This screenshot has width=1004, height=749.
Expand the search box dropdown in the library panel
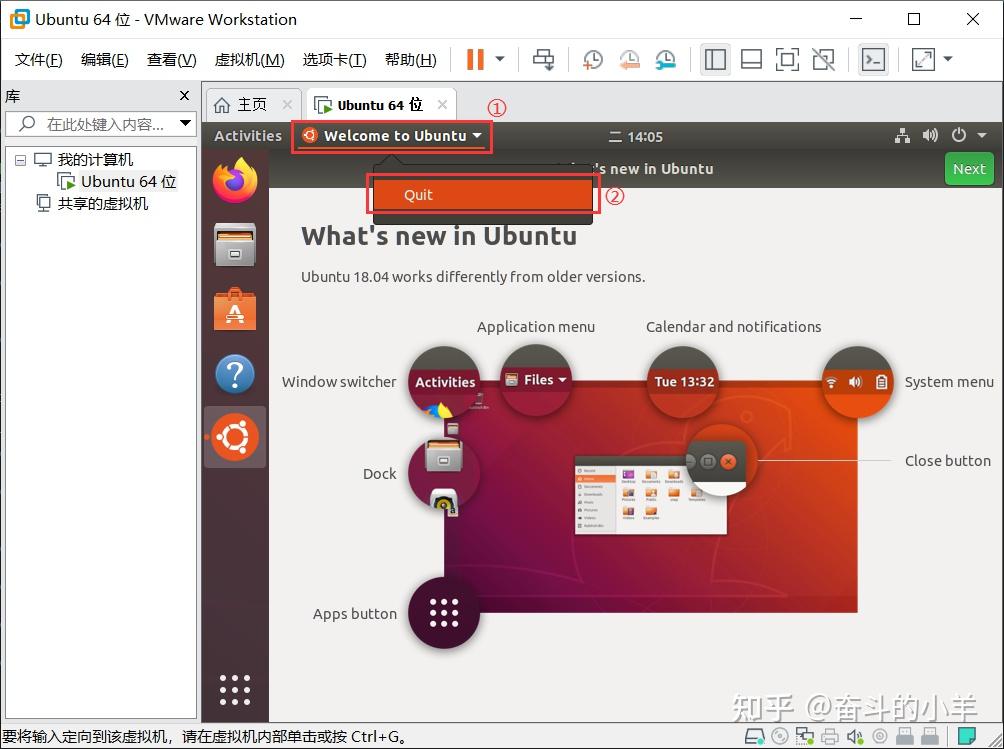coord(183,124)
